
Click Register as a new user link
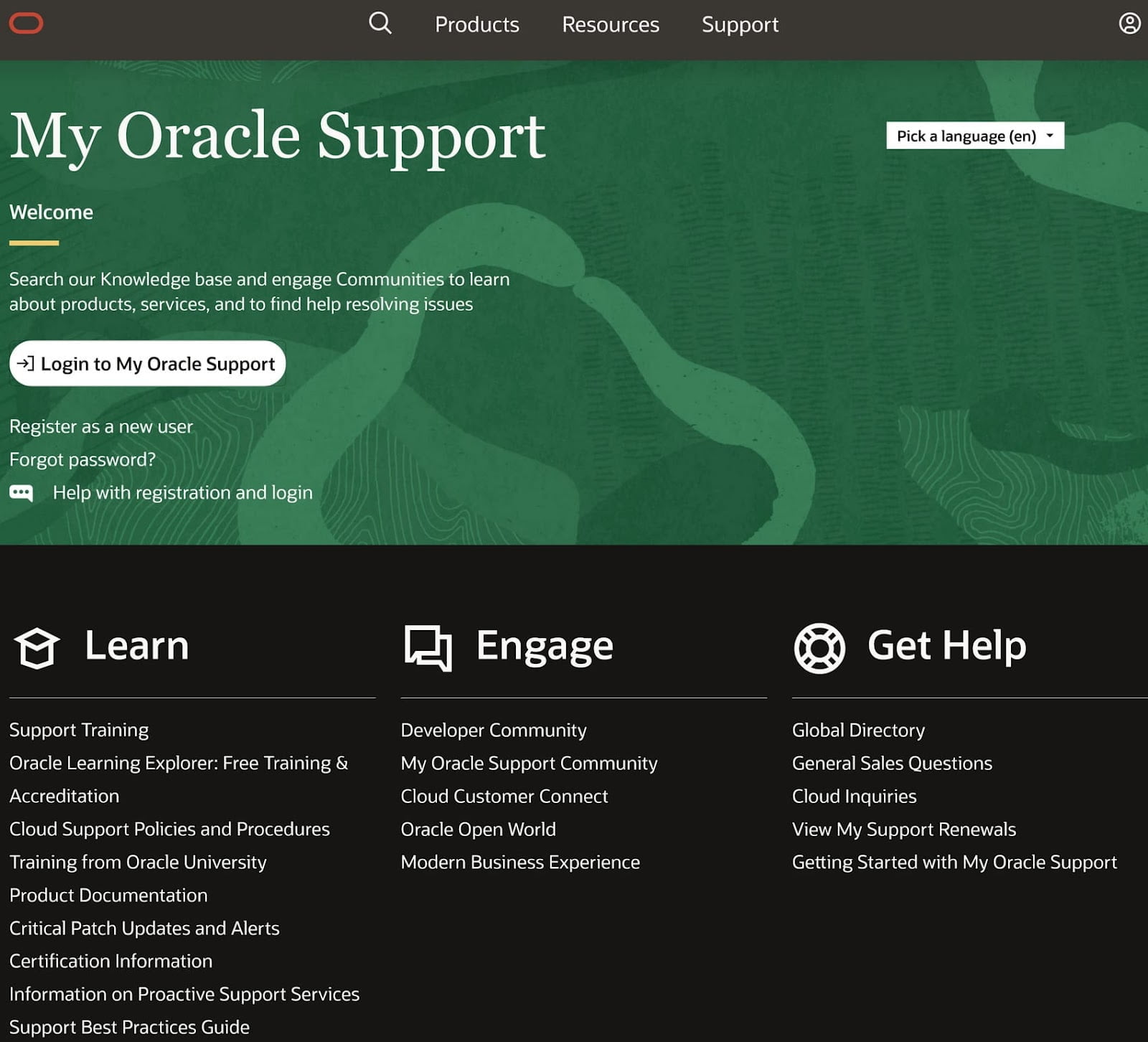(x=101, y=426)
